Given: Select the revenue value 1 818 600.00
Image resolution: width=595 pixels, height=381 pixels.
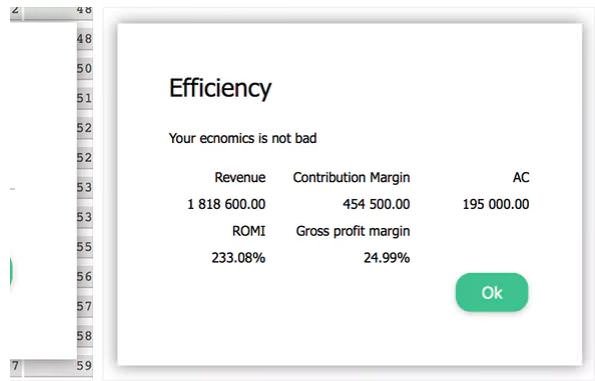Looking at the screenshot, I should coord(227,204).
